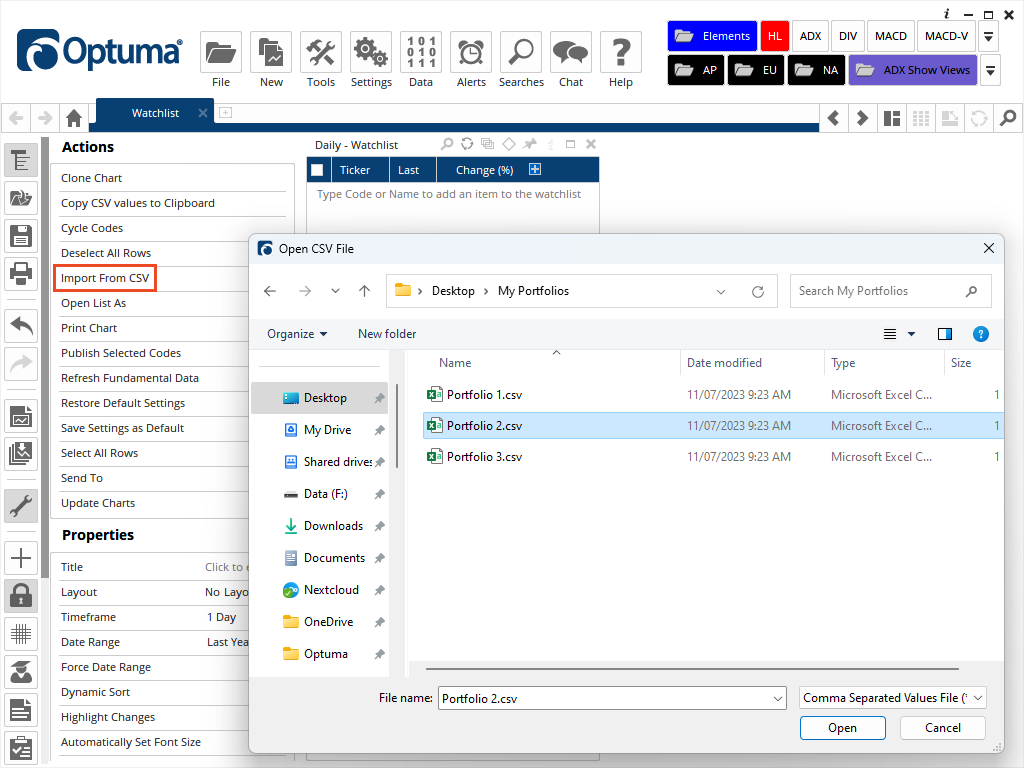Open the Help question mark icon
Screen dimensions: 1024x768
click(x=620, y=52)
